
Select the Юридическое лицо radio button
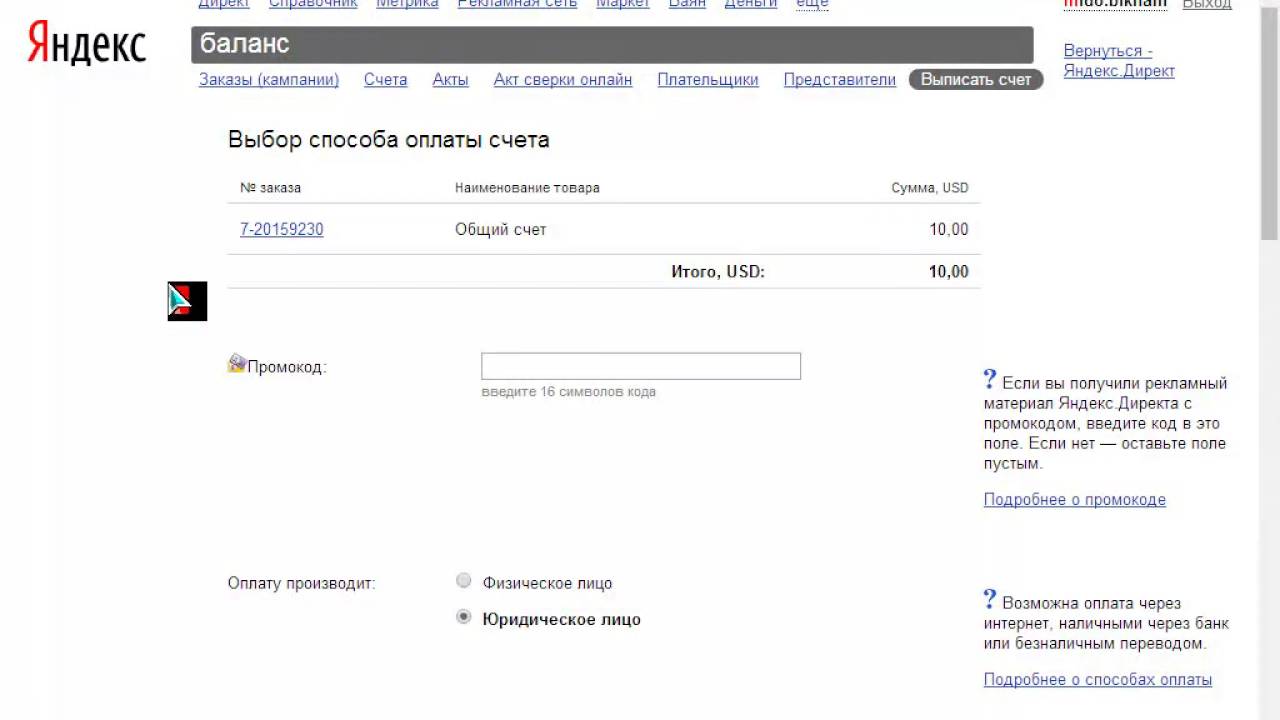463,617
